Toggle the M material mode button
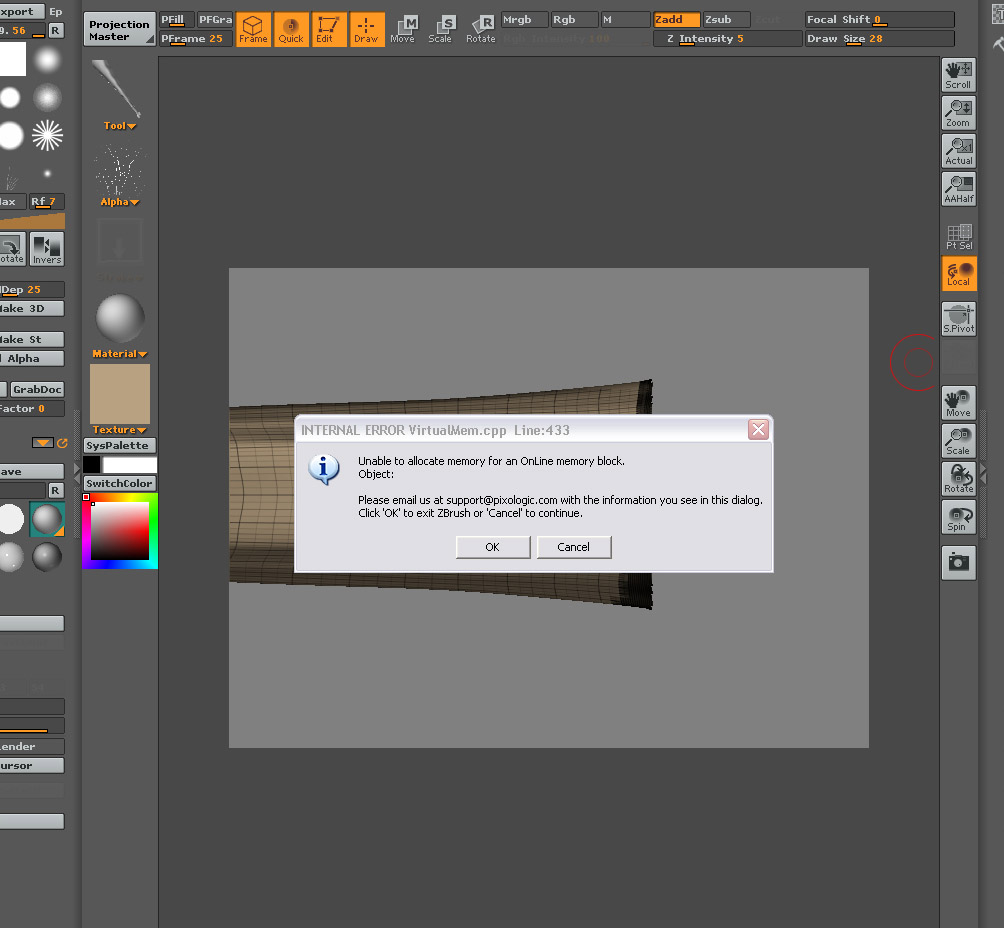The height and width of the screenshot is (928, 1004). click(625, 20)
